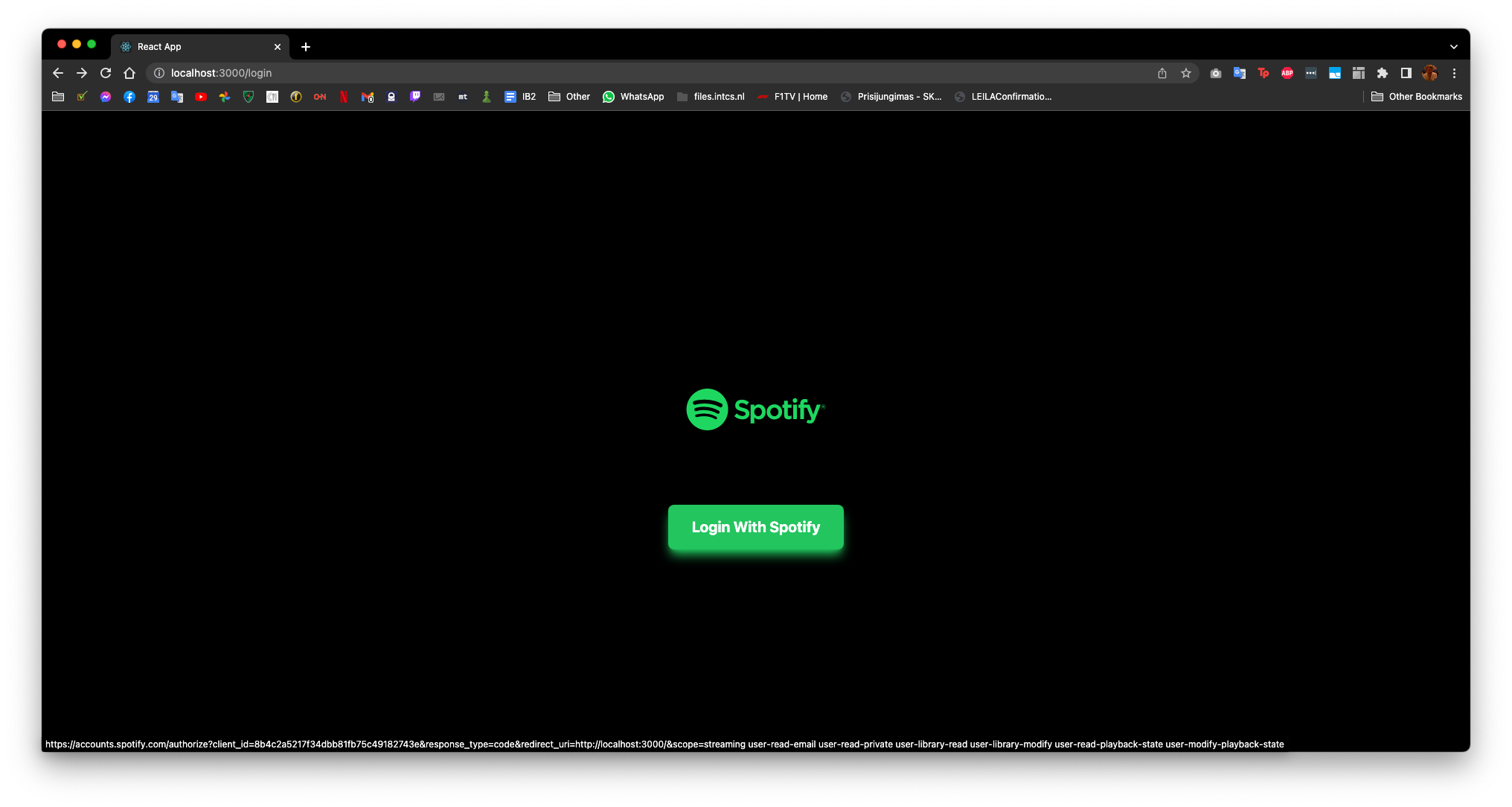
Task: Open the Twitch bookmark
Action: [x=415, y=97]
